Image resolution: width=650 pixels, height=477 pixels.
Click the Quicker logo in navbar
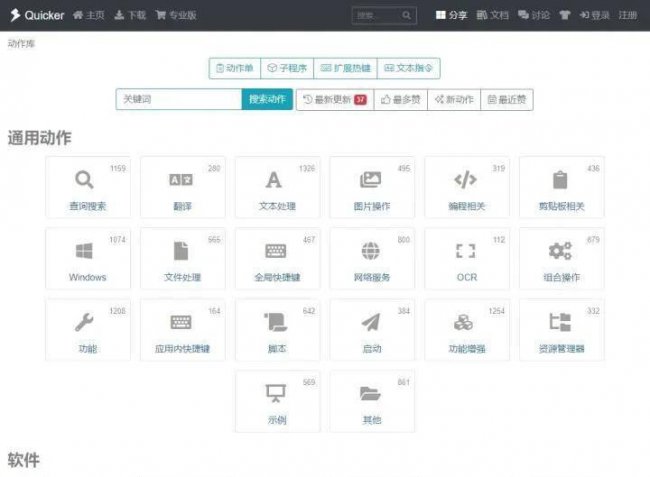(x=37, y=15)
